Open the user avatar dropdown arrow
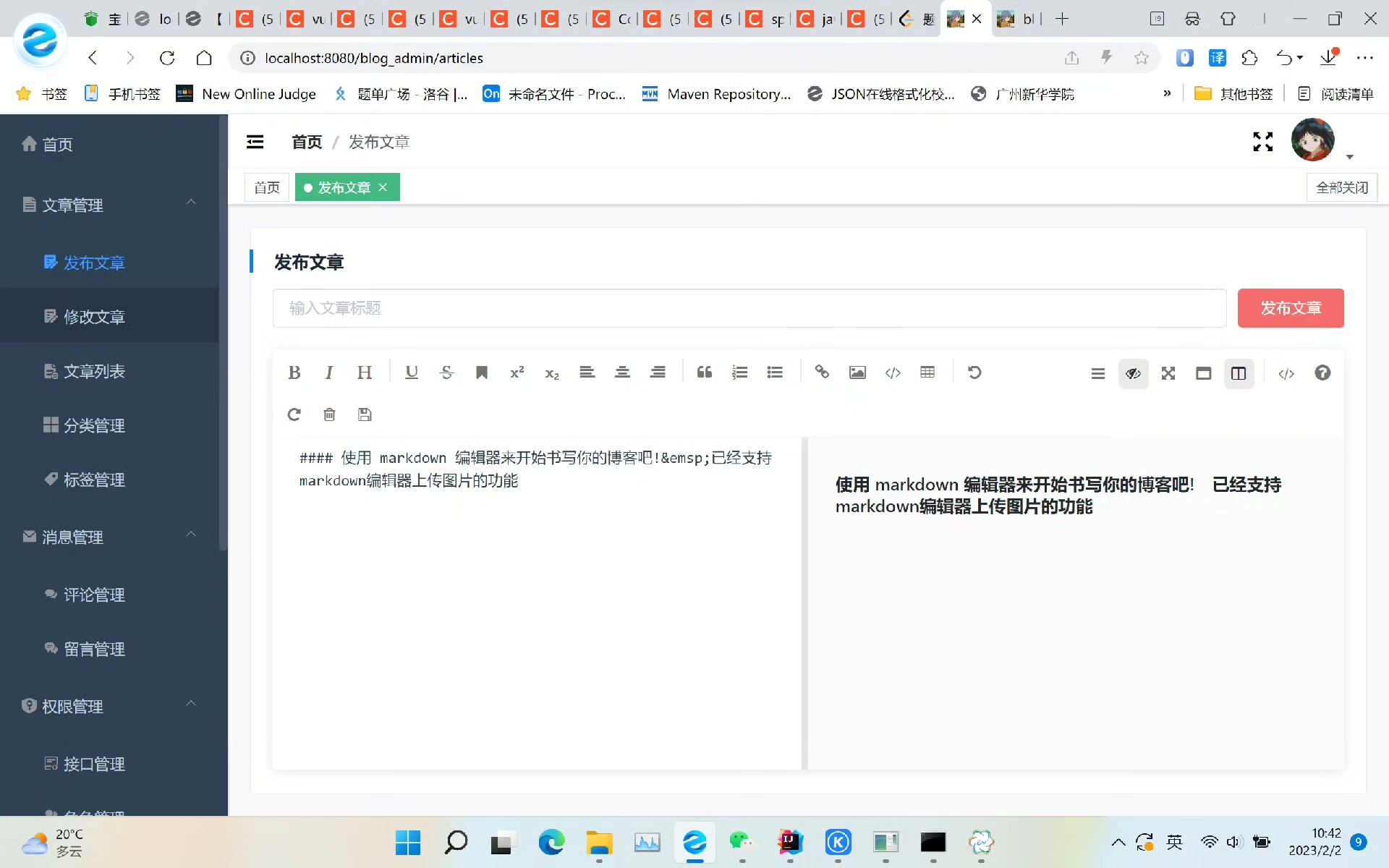This screenshot has width=1389, height=868. 1349,157
